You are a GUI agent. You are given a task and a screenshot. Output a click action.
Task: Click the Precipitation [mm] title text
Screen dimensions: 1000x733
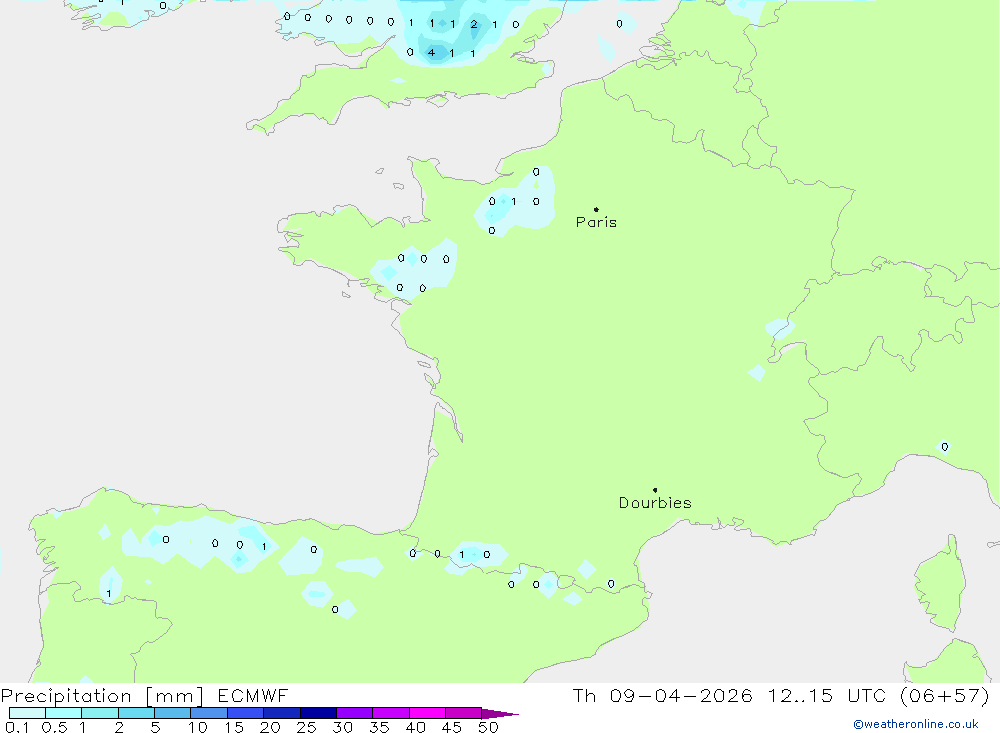(102, 695)
